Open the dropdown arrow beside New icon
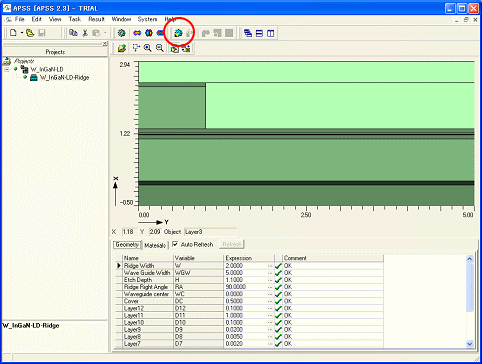482x364 pixels. 22,33
